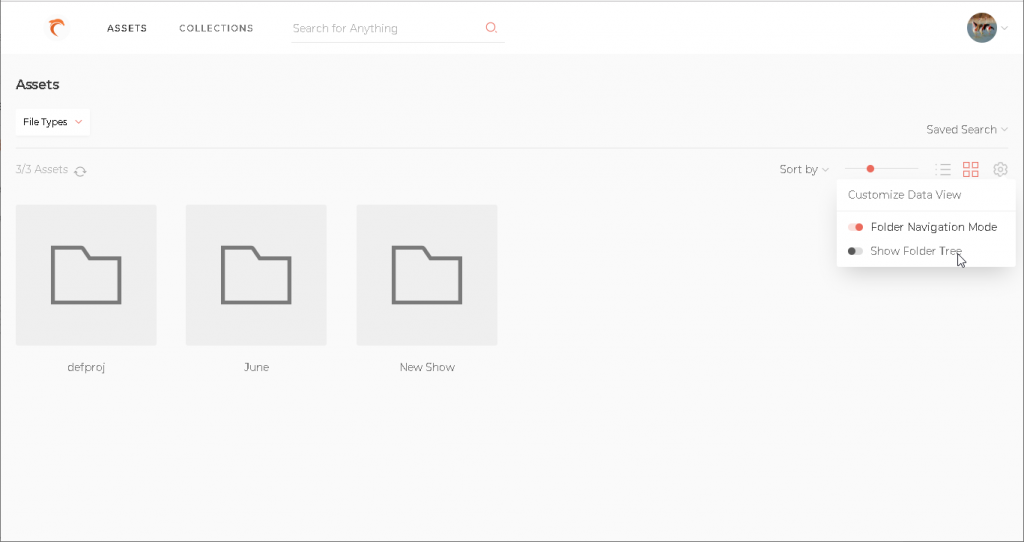Adjust the thumbnail size slider

[x=881, y=169]
